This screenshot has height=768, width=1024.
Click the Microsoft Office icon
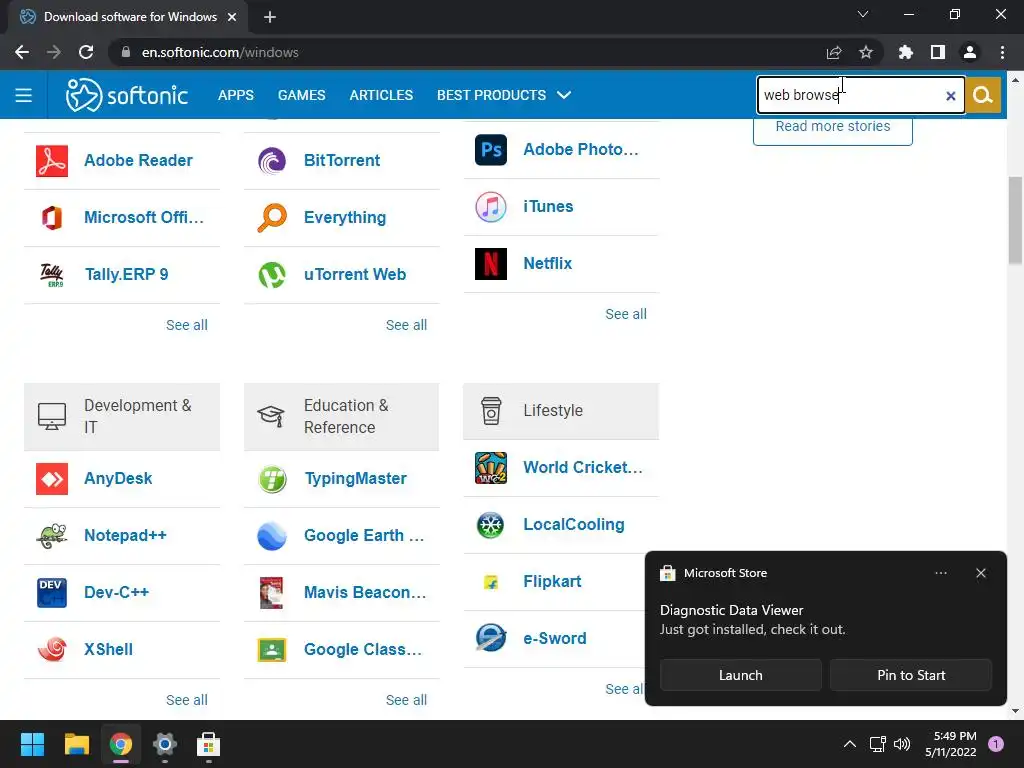point(52,217)
